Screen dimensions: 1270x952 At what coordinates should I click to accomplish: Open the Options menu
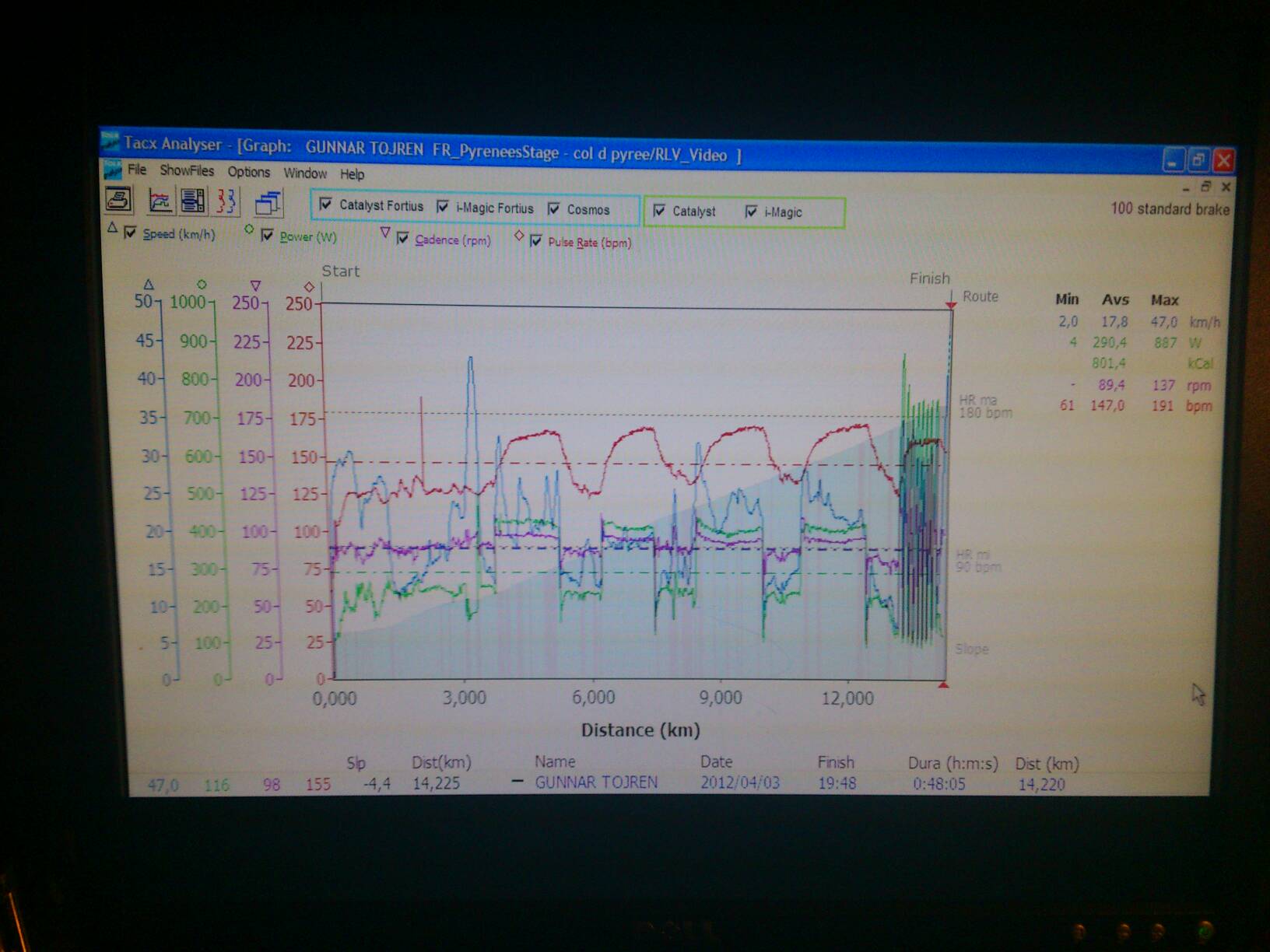point(249,172)
